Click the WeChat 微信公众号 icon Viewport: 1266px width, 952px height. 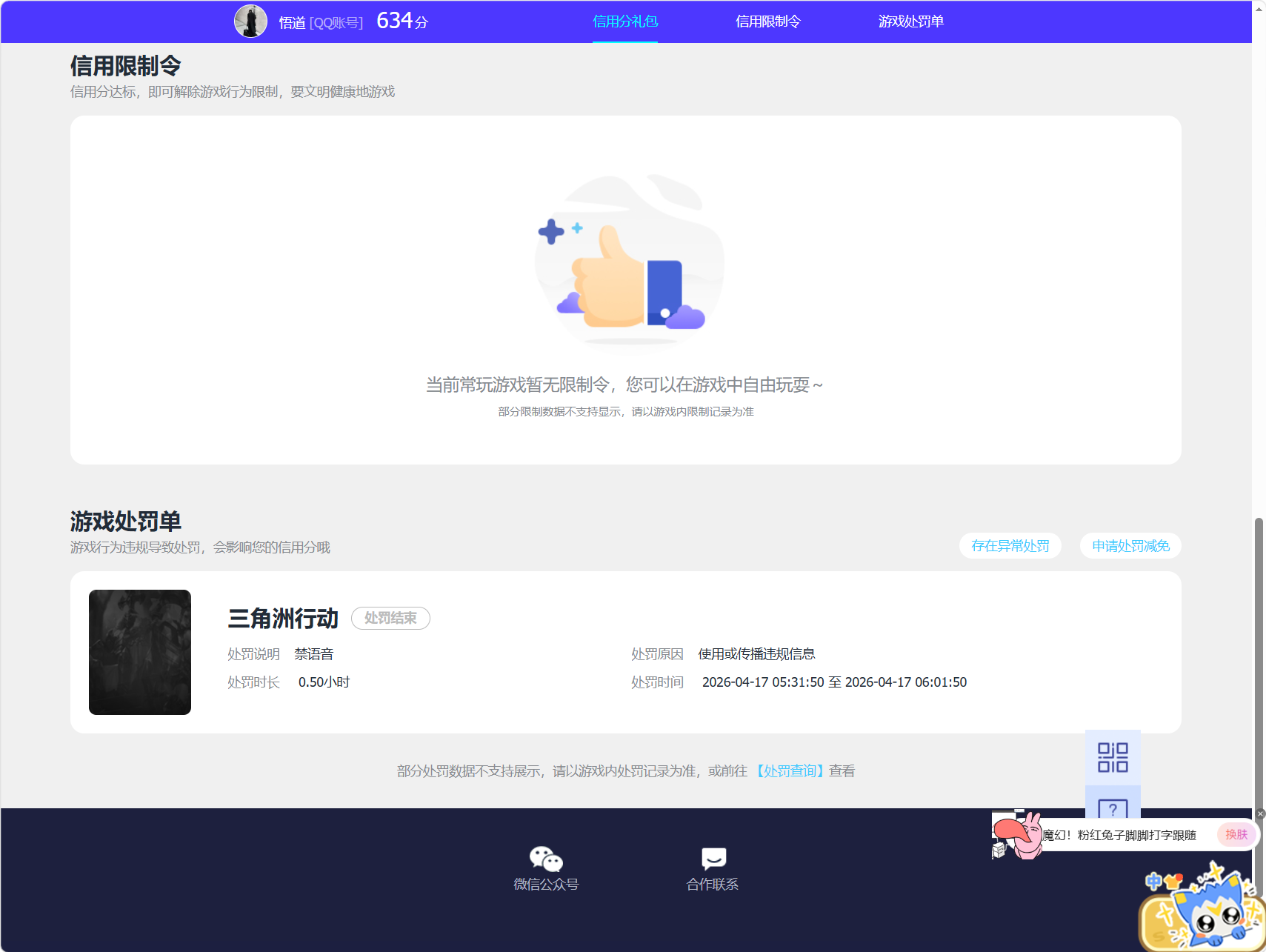pos(546,859)
